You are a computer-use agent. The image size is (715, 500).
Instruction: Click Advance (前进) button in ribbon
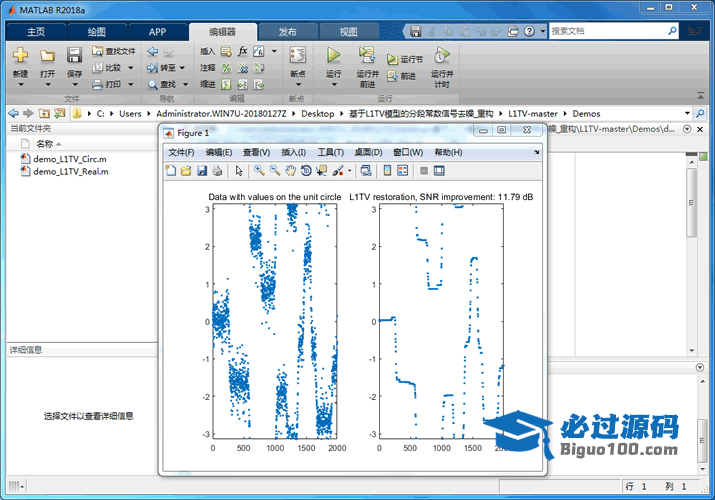pyautogui.click(x=402, y=76)
